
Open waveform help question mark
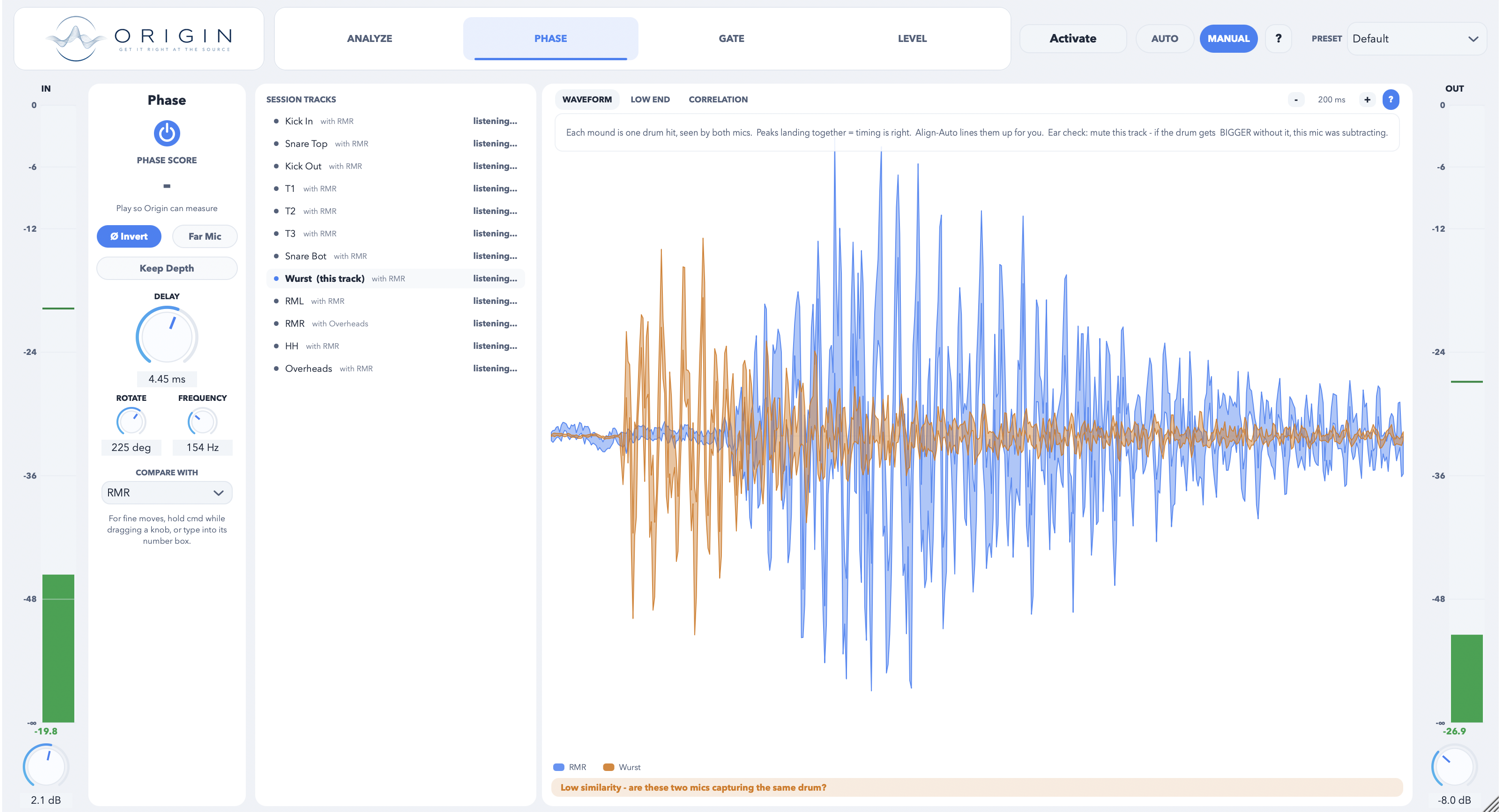1390,100
